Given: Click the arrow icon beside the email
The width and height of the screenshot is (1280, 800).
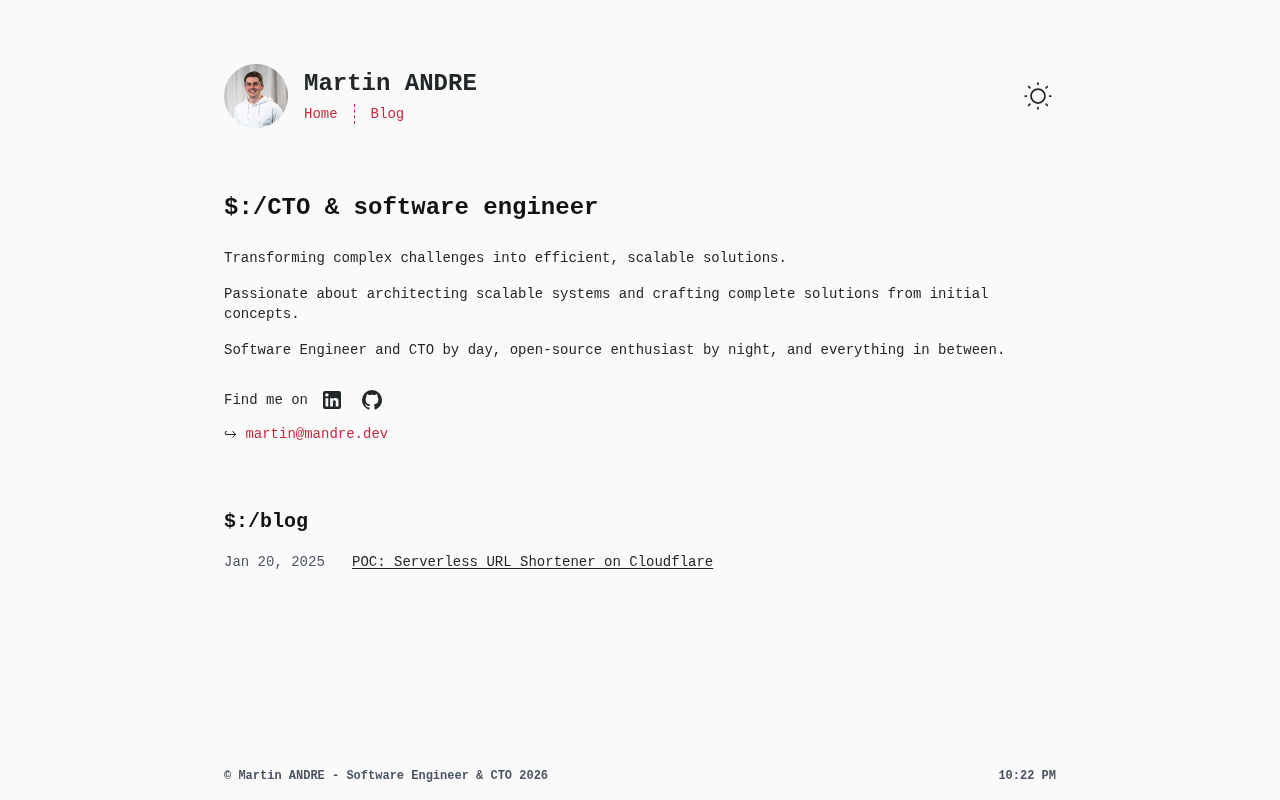Looking at the screenshot, I should (x=230, y=434).
